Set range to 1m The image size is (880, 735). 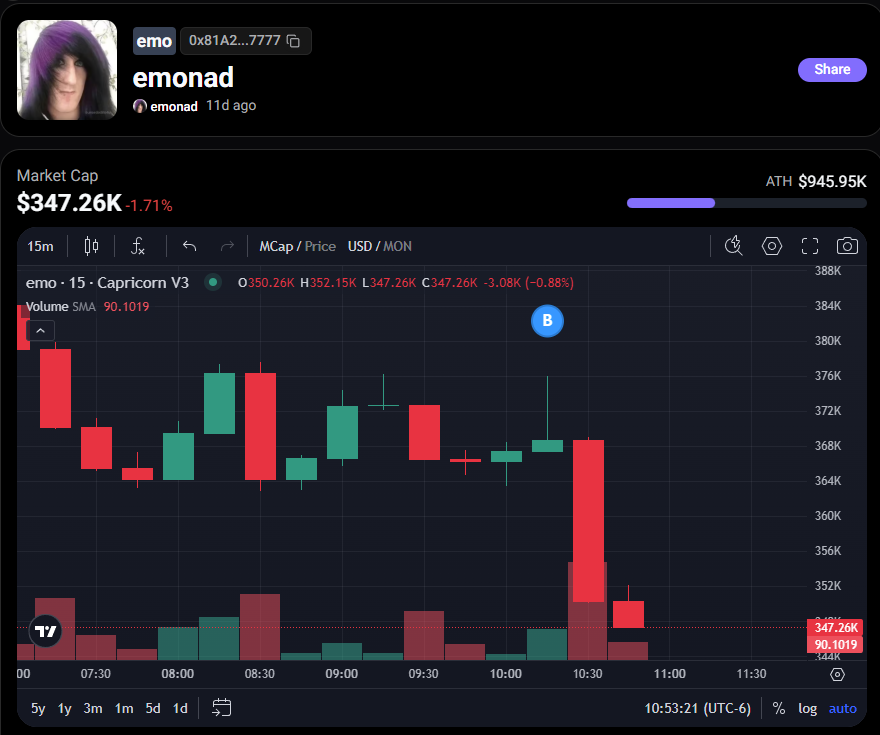pos(124,709)
